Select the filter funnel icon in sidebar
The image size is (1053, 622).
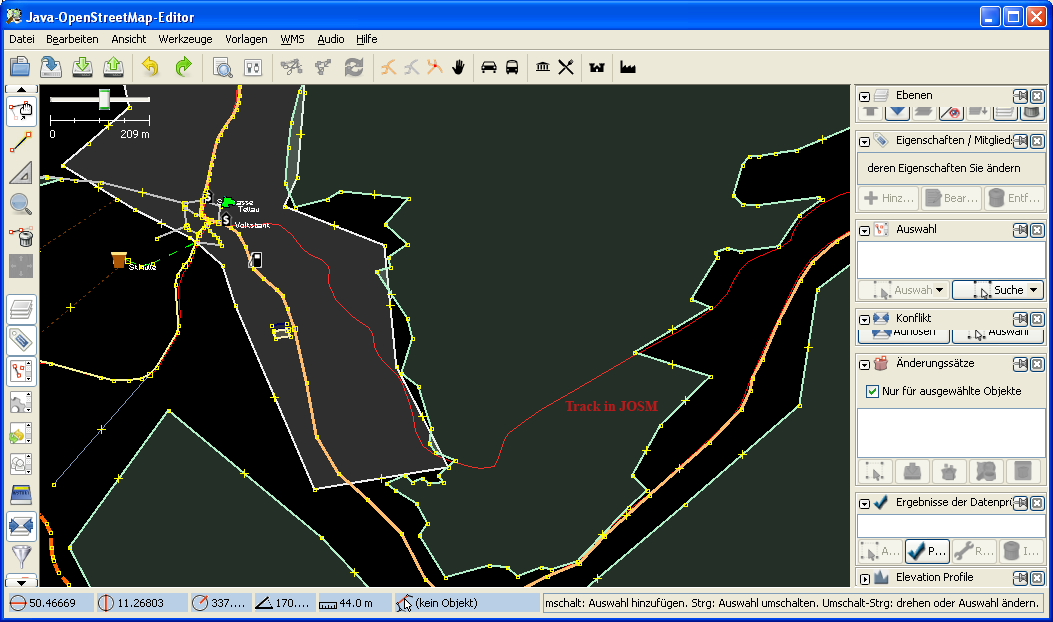click(21, 556)
